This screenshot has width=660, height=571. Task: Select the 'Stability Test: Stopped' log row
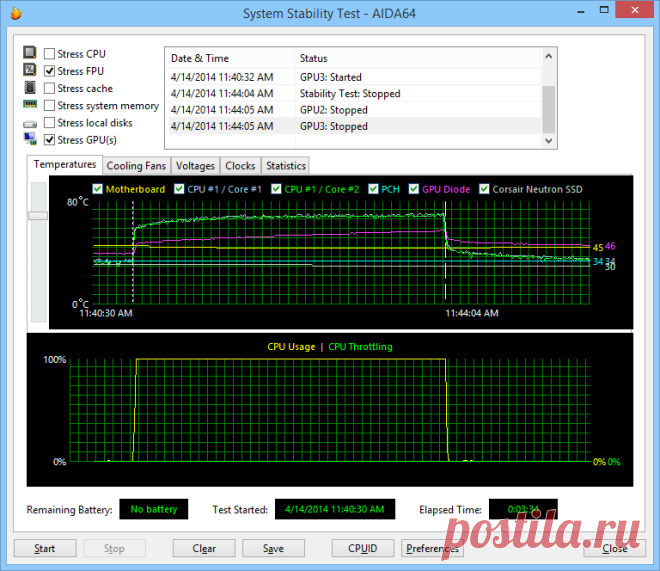pyautogui.click(x=354, y=93)
